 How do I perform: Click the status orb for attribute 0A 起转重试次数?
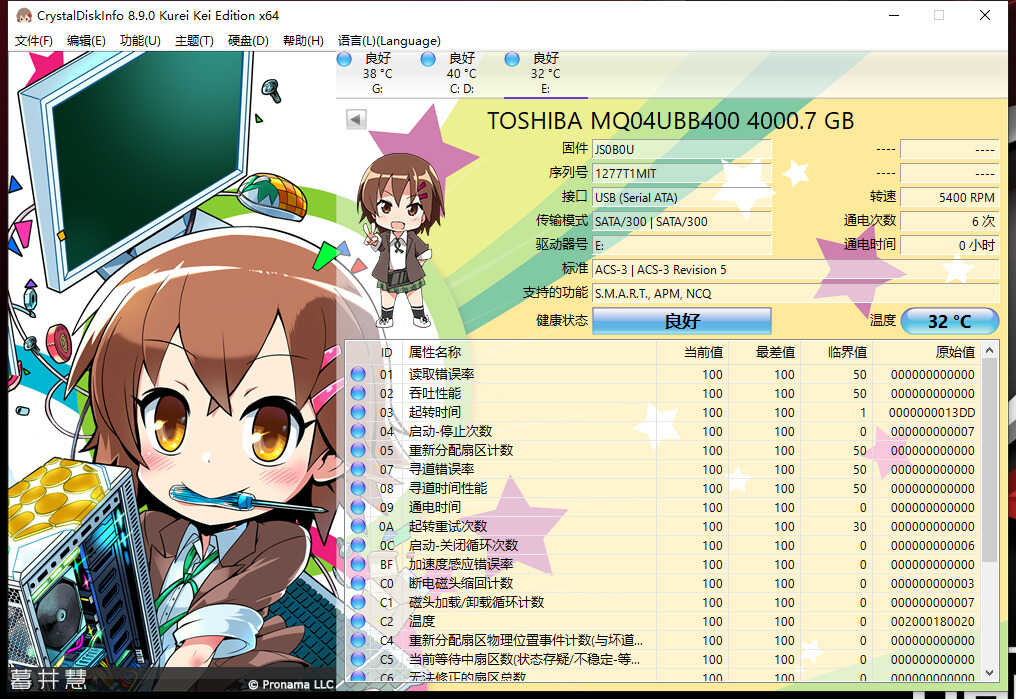[x=358, y=527]
